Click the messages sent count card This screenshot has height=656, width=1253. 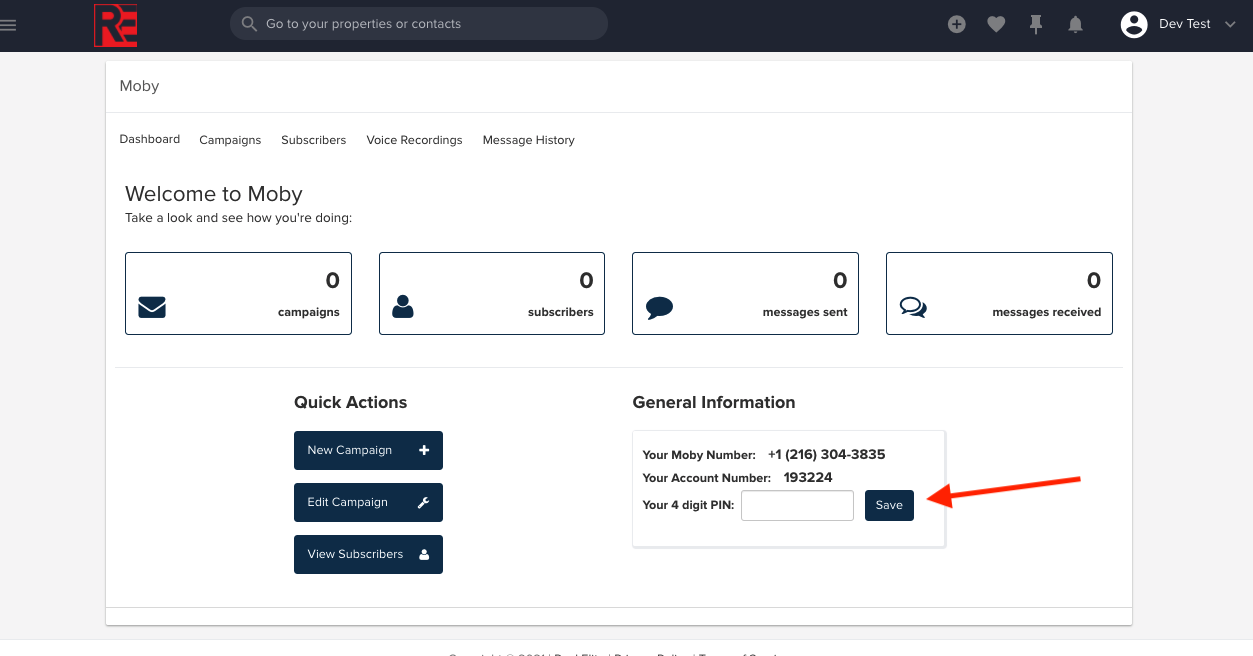pos(745,293)
